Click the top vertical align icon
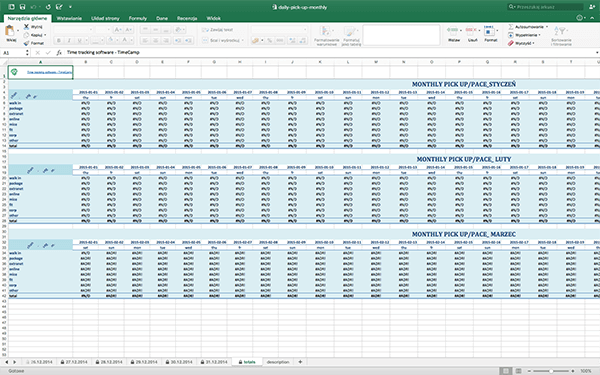 (x=145, y=29)
